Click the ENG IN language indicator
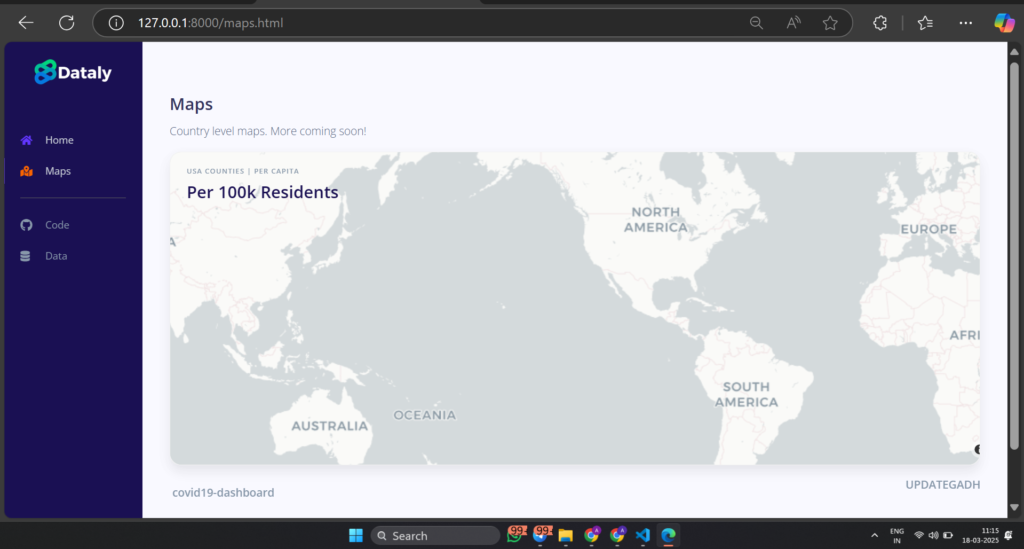Screen dimensions: 1024x549 click(x=897, y=535)
